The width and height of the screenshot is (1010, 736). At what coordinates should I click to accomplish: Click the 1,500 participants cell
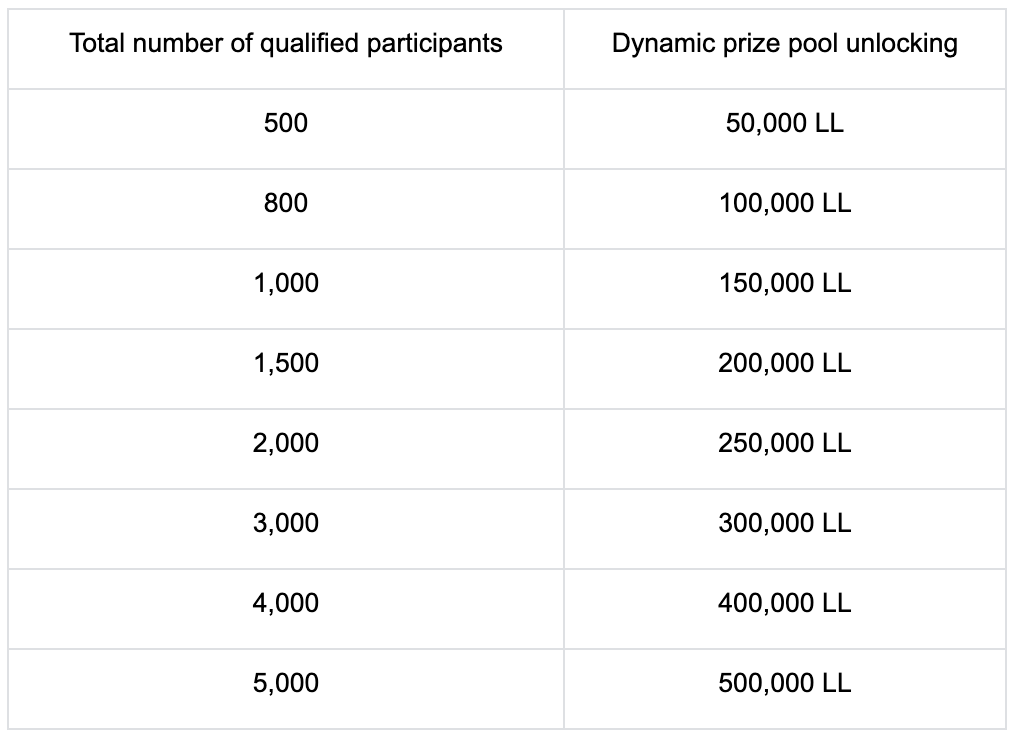coord(286,364)
